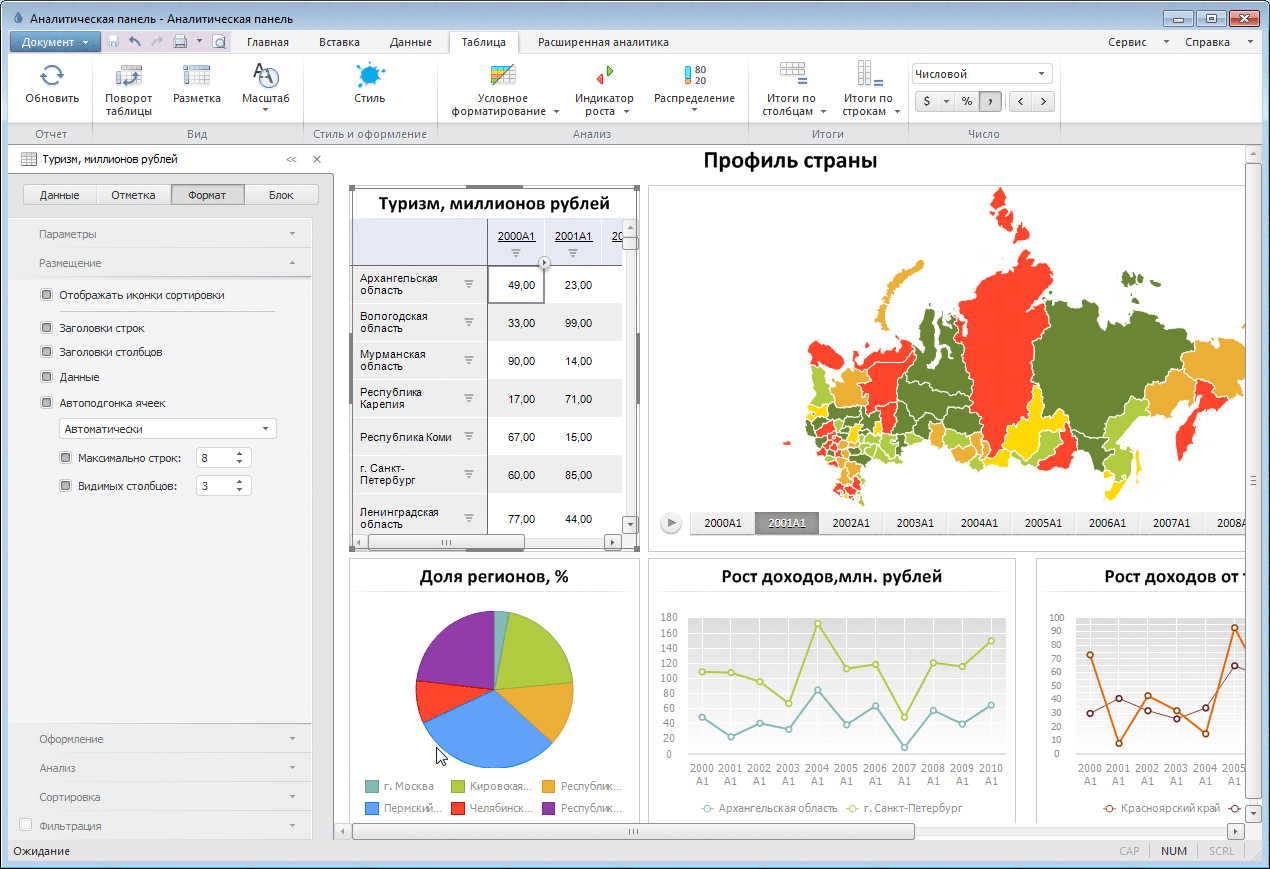
Task: Switch to the Расширенная аналитика tab
Action: tap(603, 42)
